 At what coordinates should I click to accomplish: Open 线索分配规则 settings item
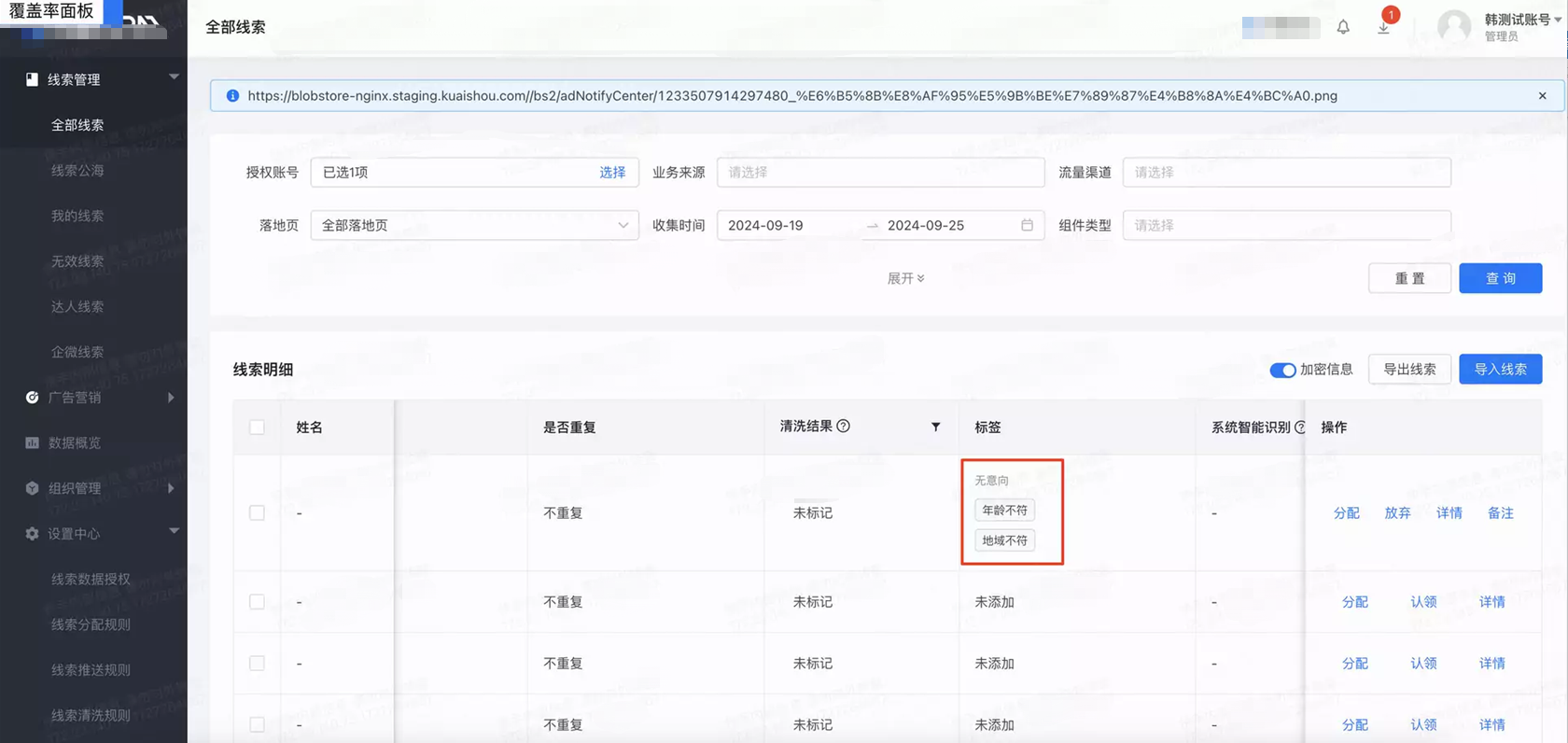tap(91, 624)
